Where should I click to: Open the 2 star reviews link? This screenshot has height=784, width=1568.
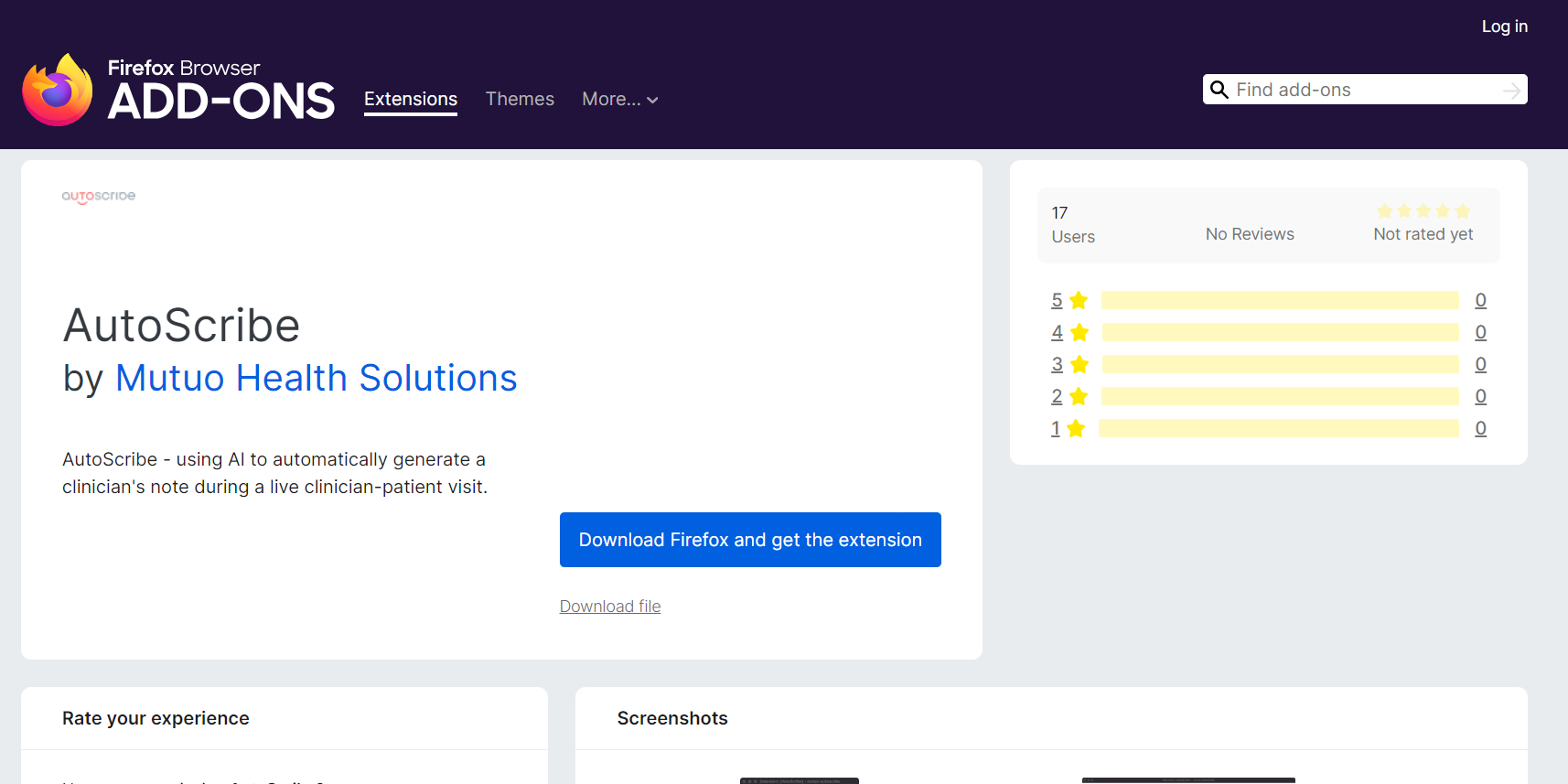click(1057, 396)
